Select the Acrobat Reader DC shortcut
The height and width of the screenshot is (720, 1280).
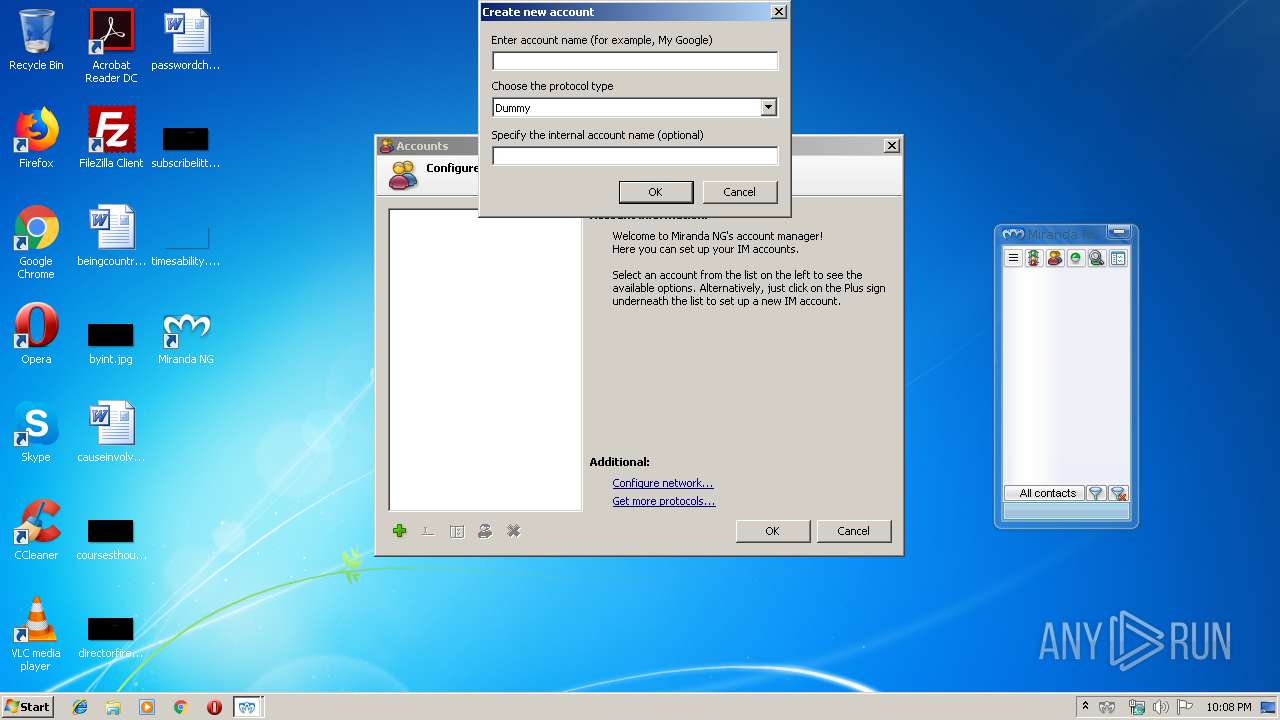pyautogui.click(x=111, y=47)
